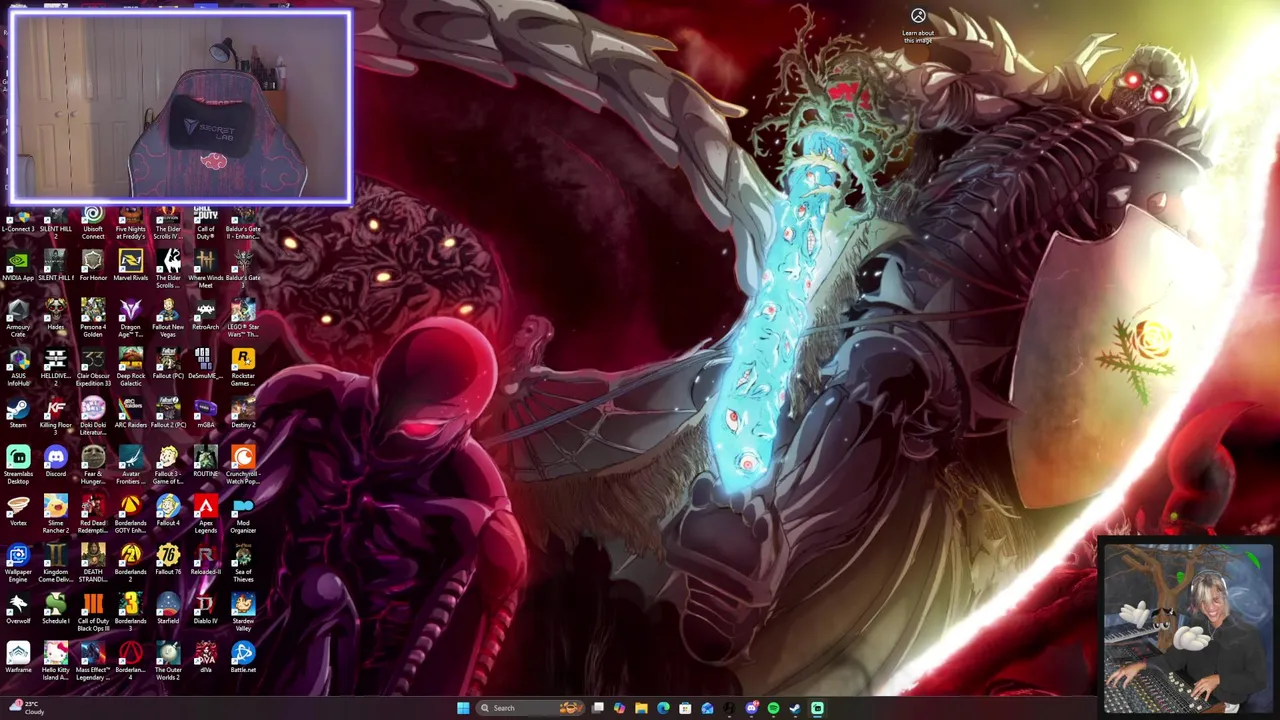
Task: Open the Battle.net desktop shortcut
Action: tap(243, 658)
